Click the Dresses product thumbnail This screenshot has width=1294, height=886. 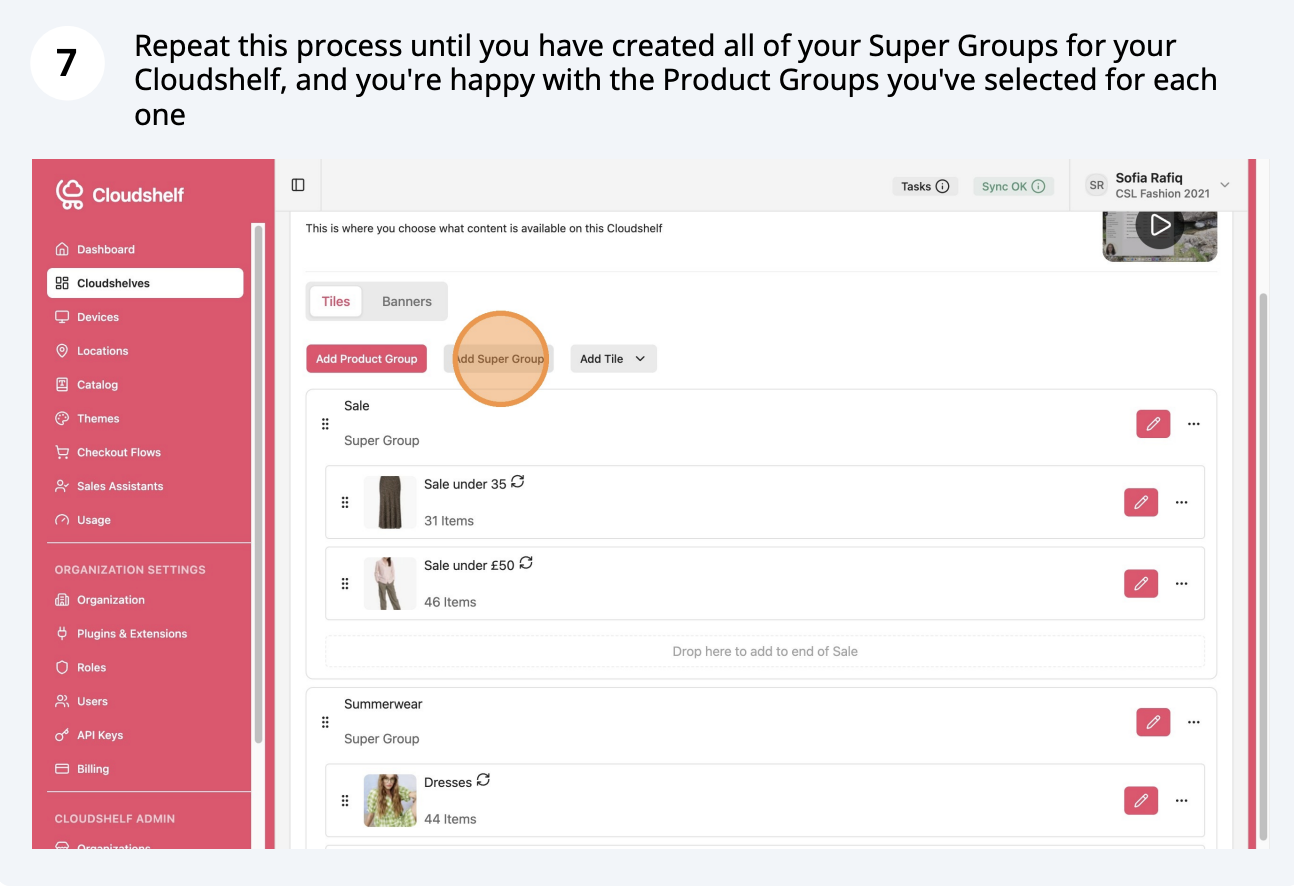coord(390,800)
